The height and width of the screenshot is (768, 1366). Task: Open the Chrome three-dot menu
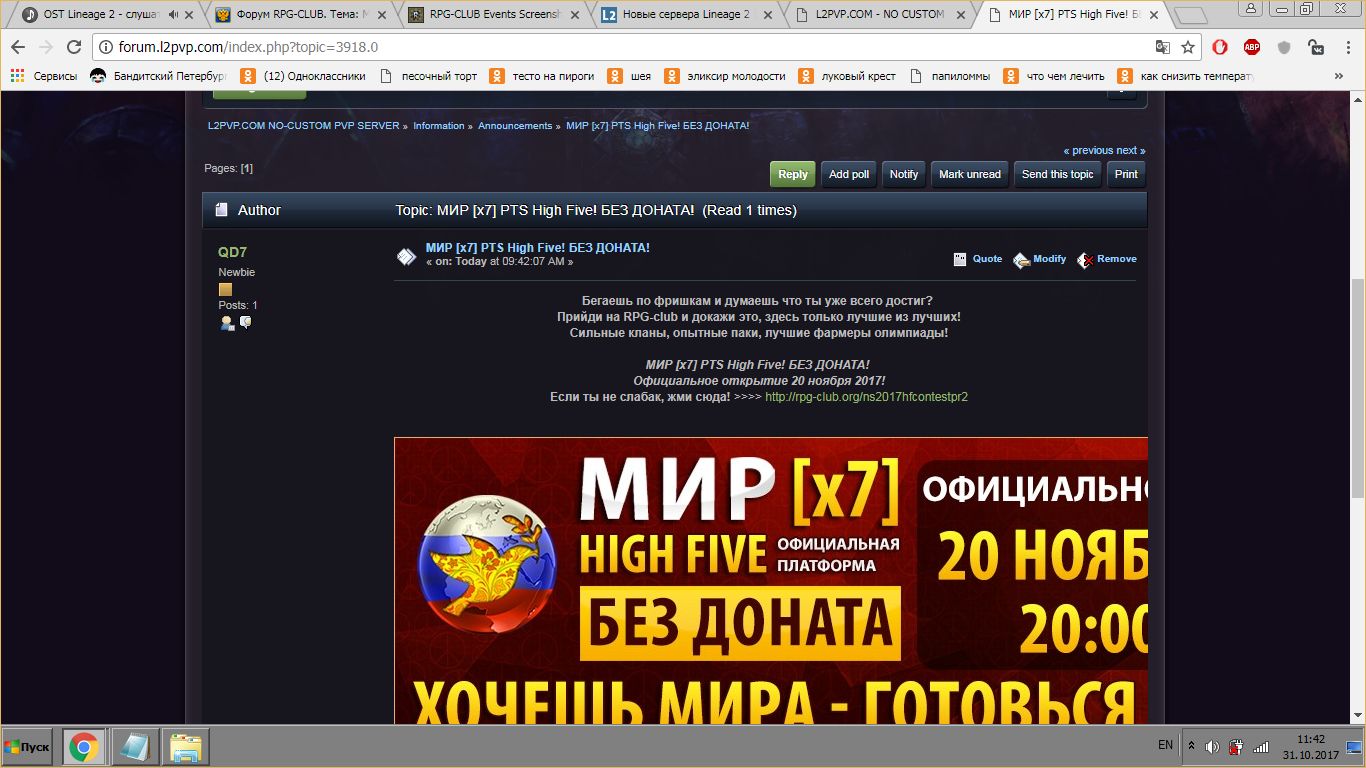click(1348, 47)
